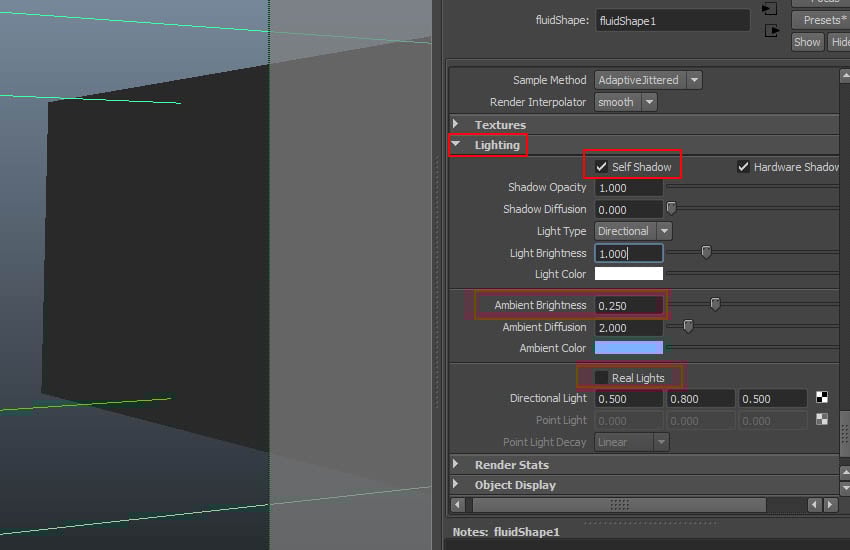
Task: Click the disabled Point Light map icon
Action: coord(822,419)
